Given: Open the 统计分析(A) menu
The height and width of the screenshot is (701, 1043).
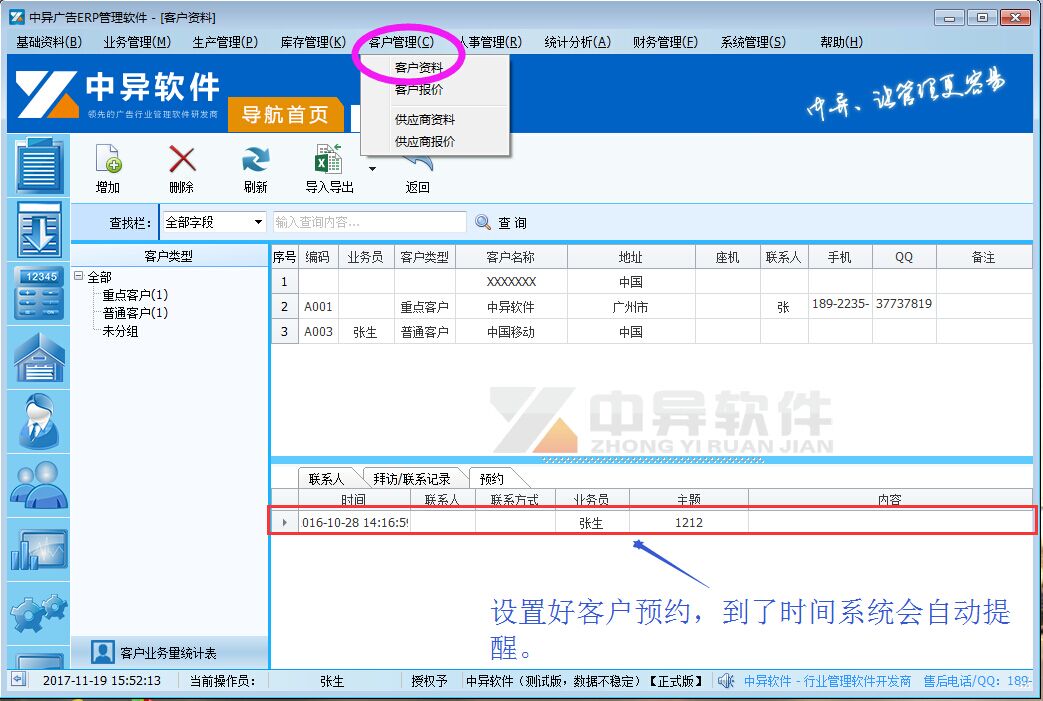Looking at the screenshot, I should pyautogui.click(x=577, y=42).
